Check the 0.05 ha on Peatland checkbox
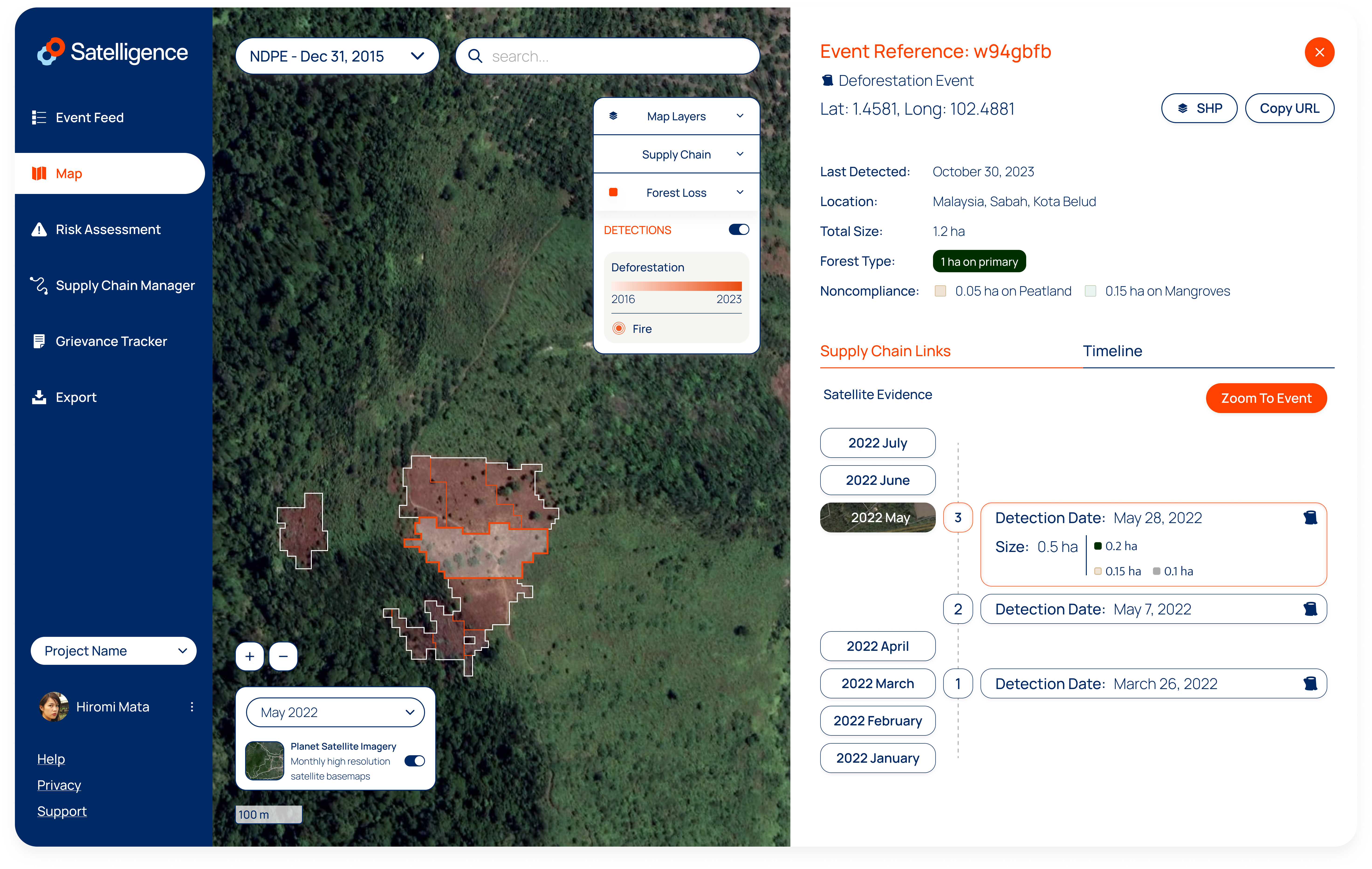This screenshot has width=1372, height=869. [x=940, y=291]
